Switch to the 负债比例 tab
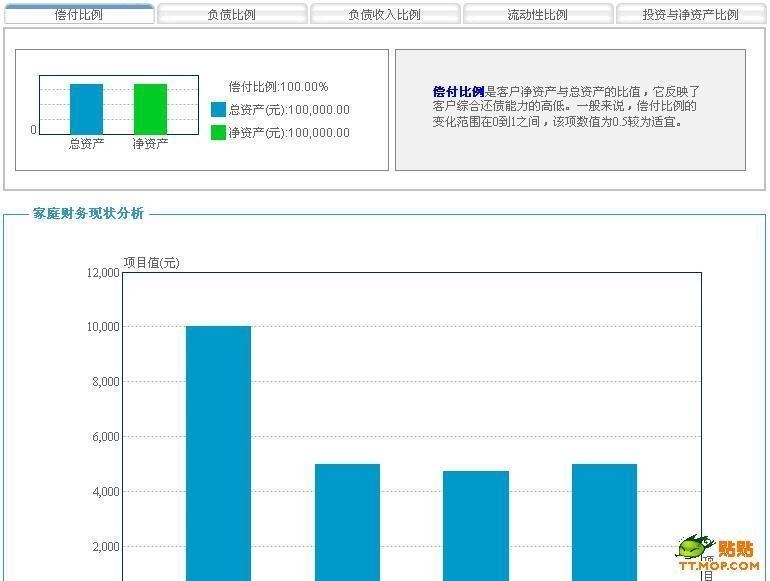Viewport: 770px width, 581px height. (232, 14)
